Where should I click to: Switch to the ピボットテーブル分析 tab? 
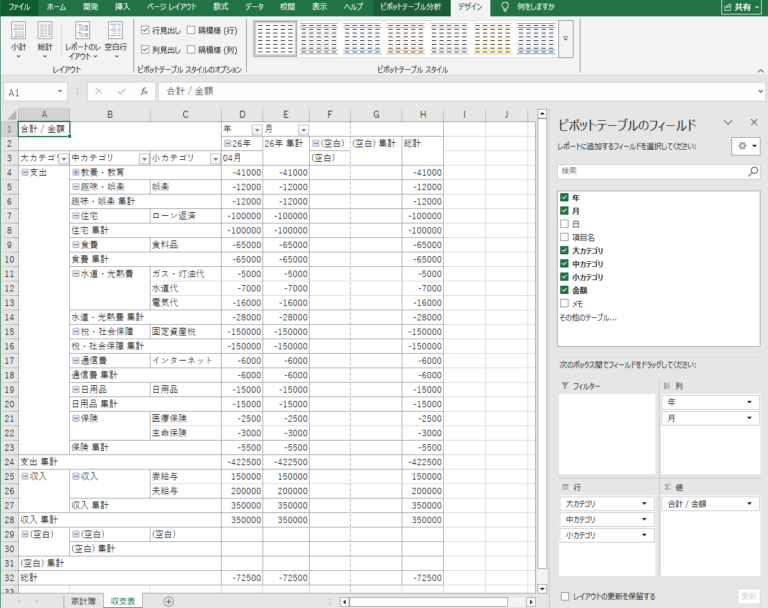410,7
